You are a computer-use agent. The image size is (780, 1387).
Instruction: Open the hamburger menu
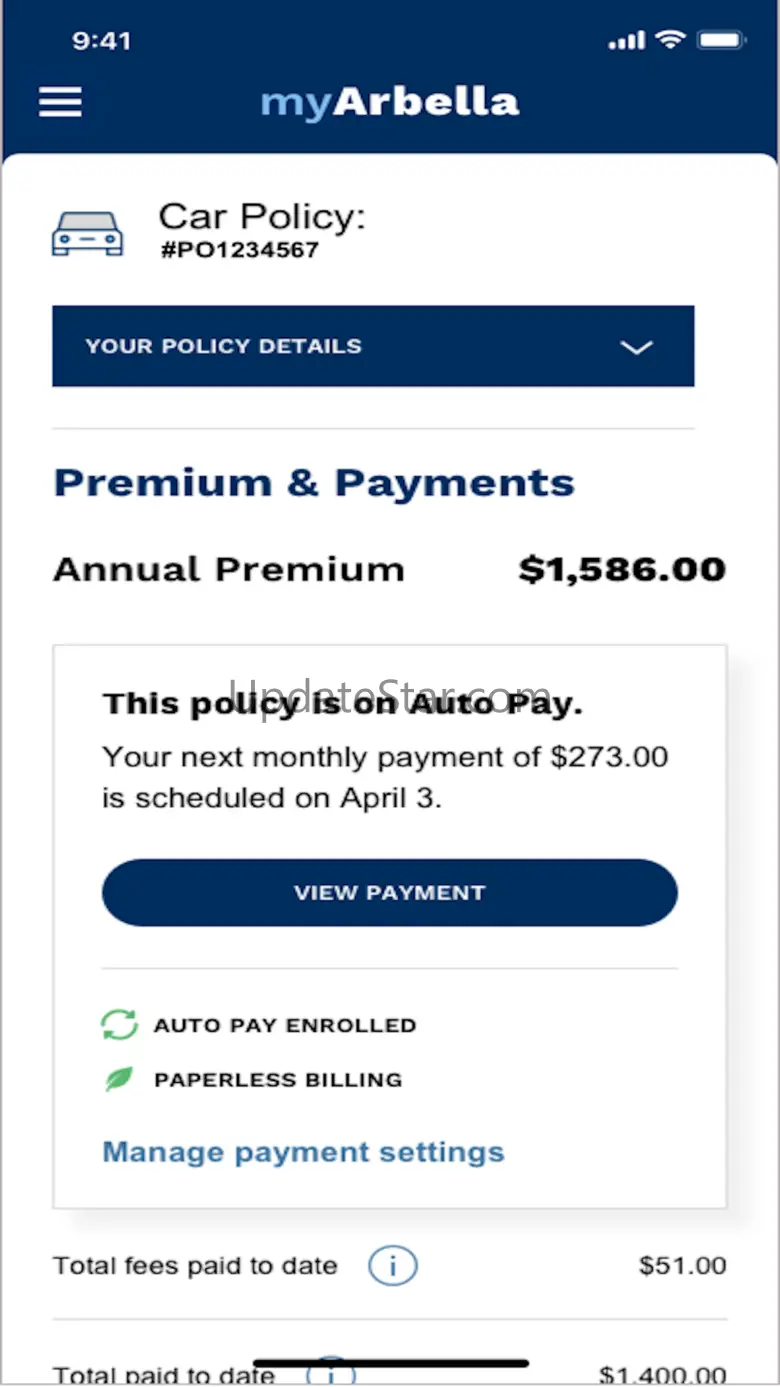[x=60, y=101]
